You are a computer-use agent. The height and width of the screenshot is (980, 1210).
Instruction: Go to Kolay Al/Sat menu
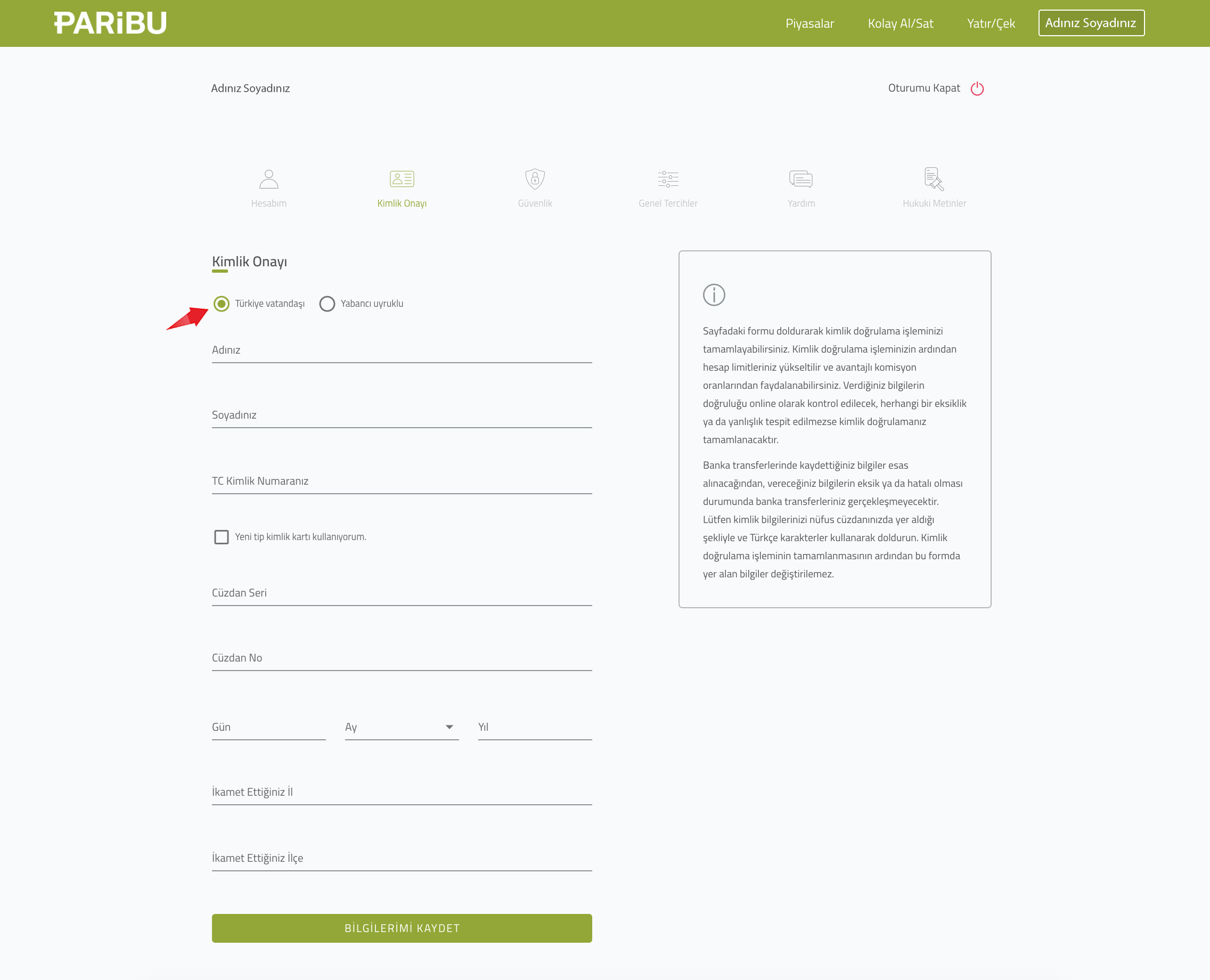[900, 24]
